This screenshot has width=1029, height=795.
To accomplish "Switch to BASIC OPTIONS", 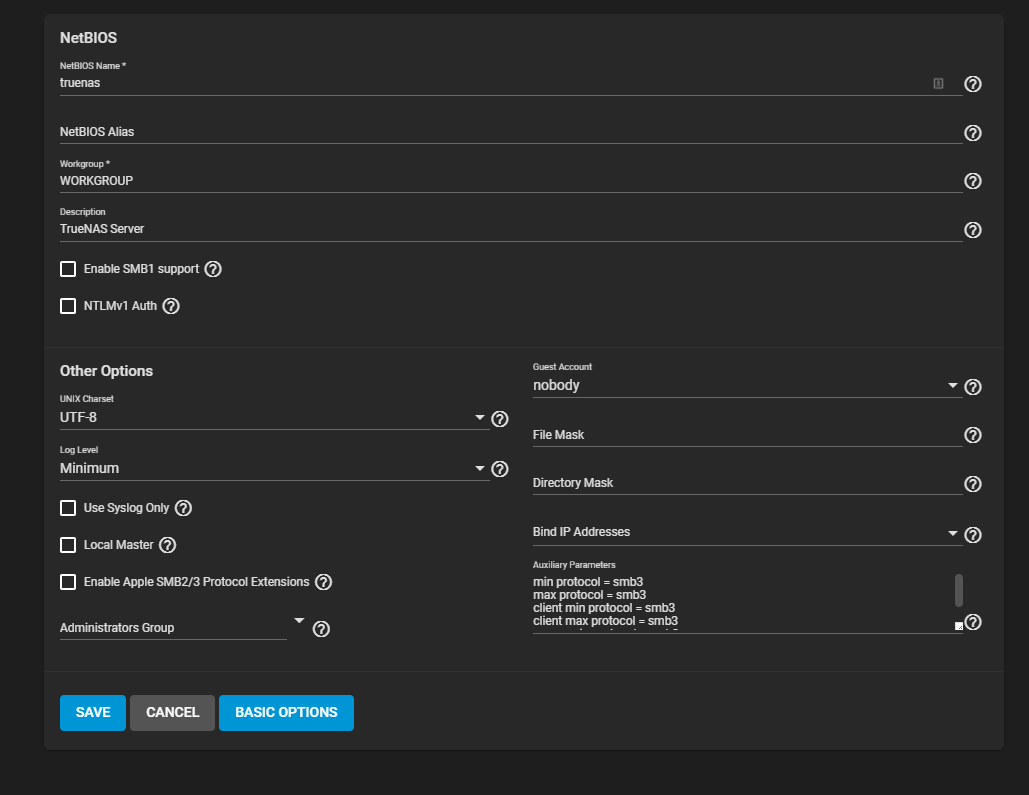I will [286, 713].
